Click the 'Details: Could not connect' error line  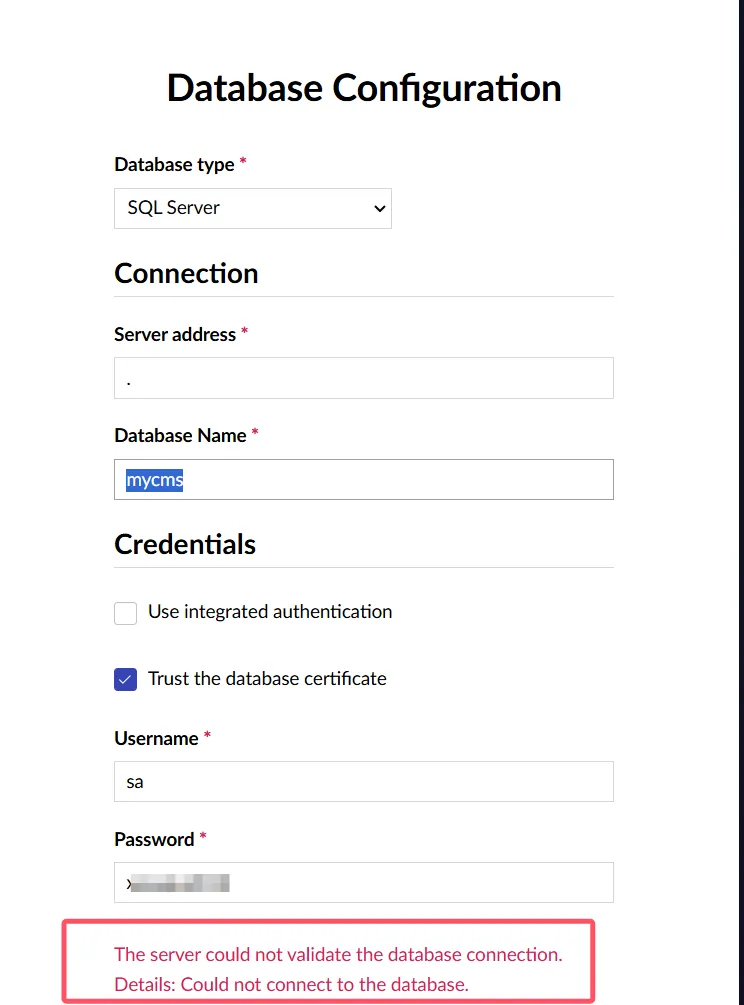(291, 984)
